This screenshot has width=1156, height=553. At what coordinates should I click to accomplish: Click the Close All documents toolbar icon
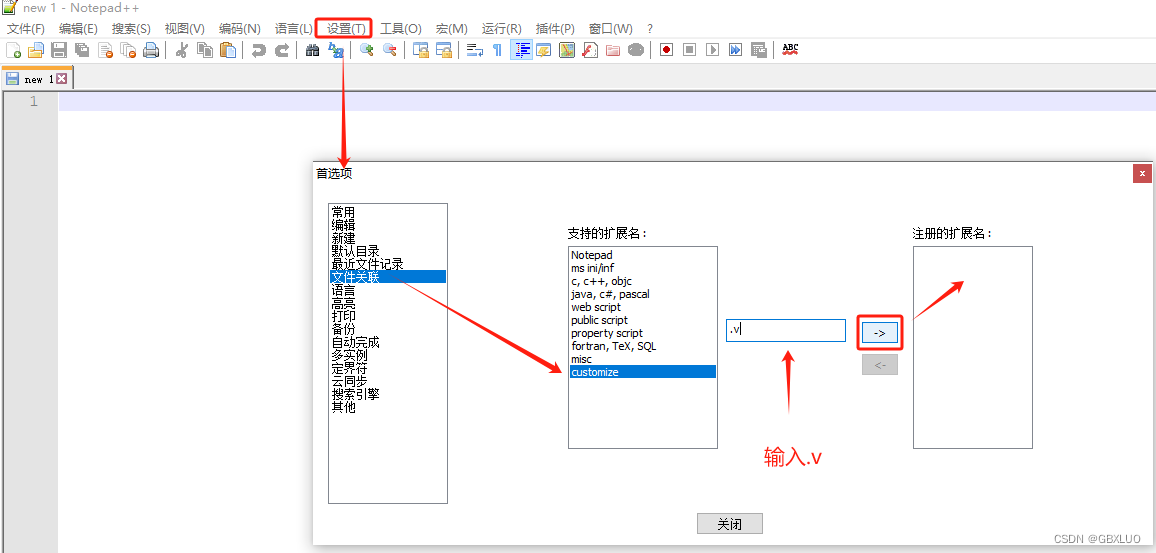click(128, 50)
